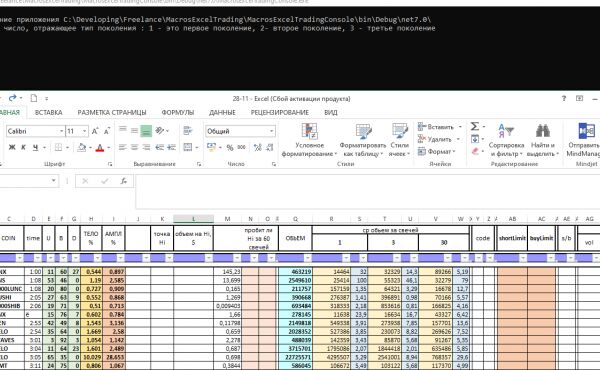Click the ribbon display options icon
600x370 pixels.
pyautogui.click(x=579, y=98)
